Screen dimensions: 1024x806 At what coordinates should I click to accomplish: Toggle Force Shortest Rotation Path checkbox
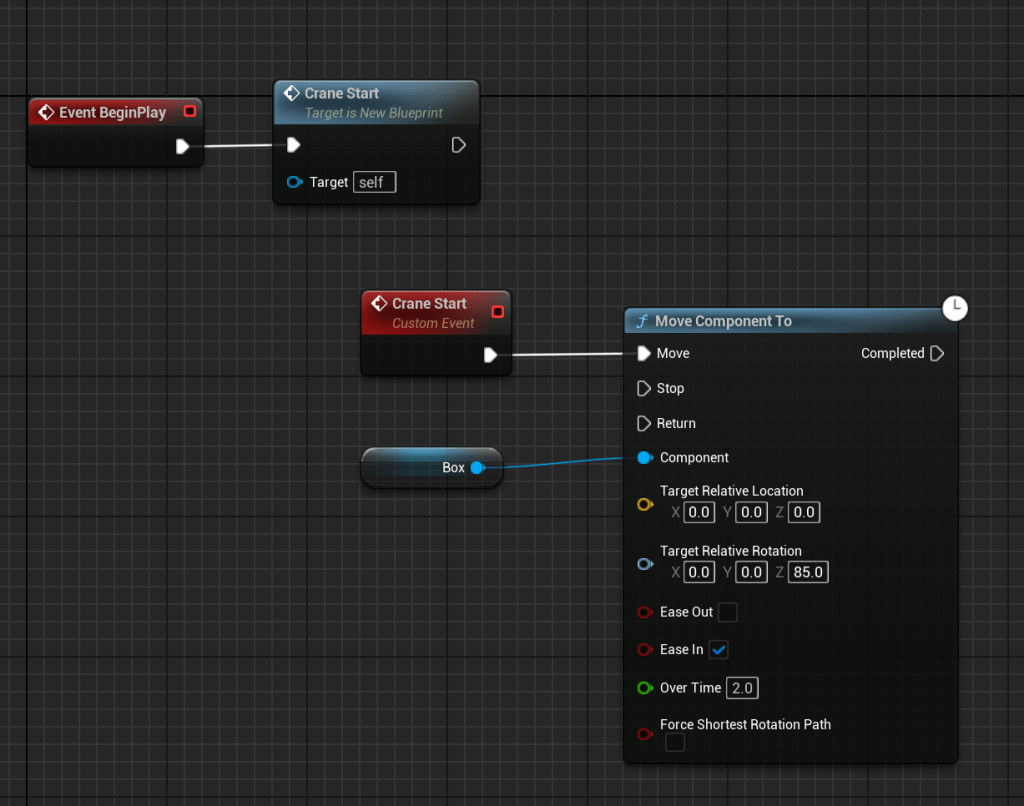pyautogui.click(x=675, y=742)
